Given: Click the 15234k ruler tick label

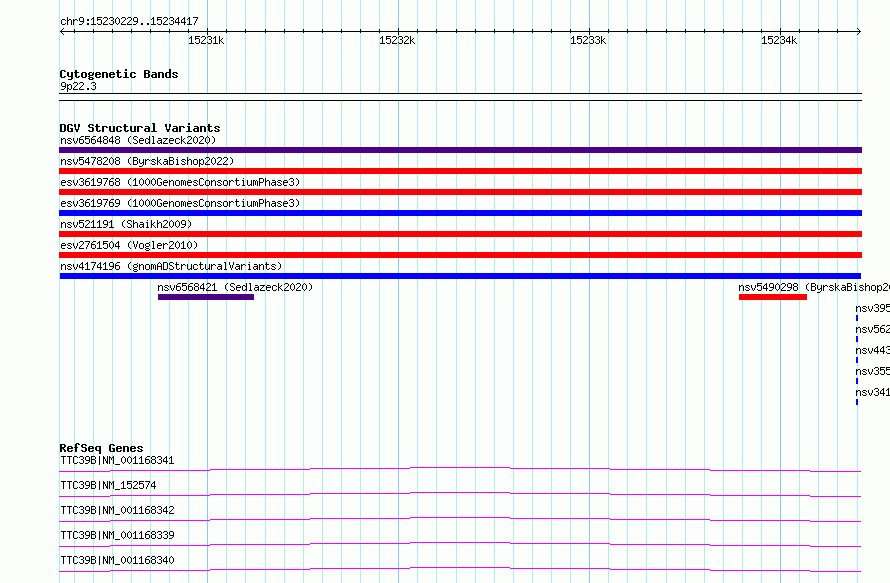Looking at the screenshot, I should pos(779,40).
